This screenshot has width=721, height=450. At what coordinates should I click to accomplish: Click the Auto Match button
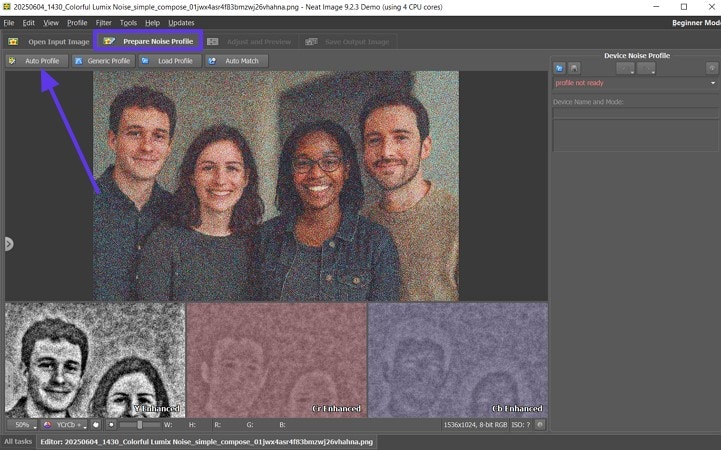pos(236,61)
